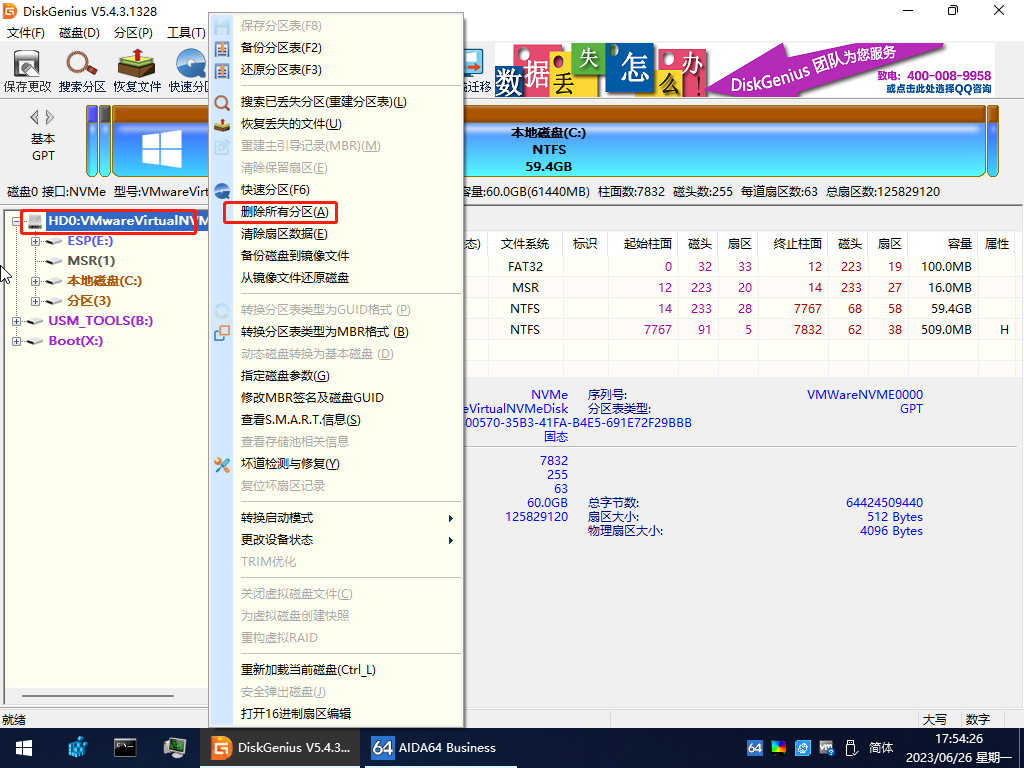
Task: Click the previous disk arrow above 基本 GPT
Action: click(x=34, y=118)
